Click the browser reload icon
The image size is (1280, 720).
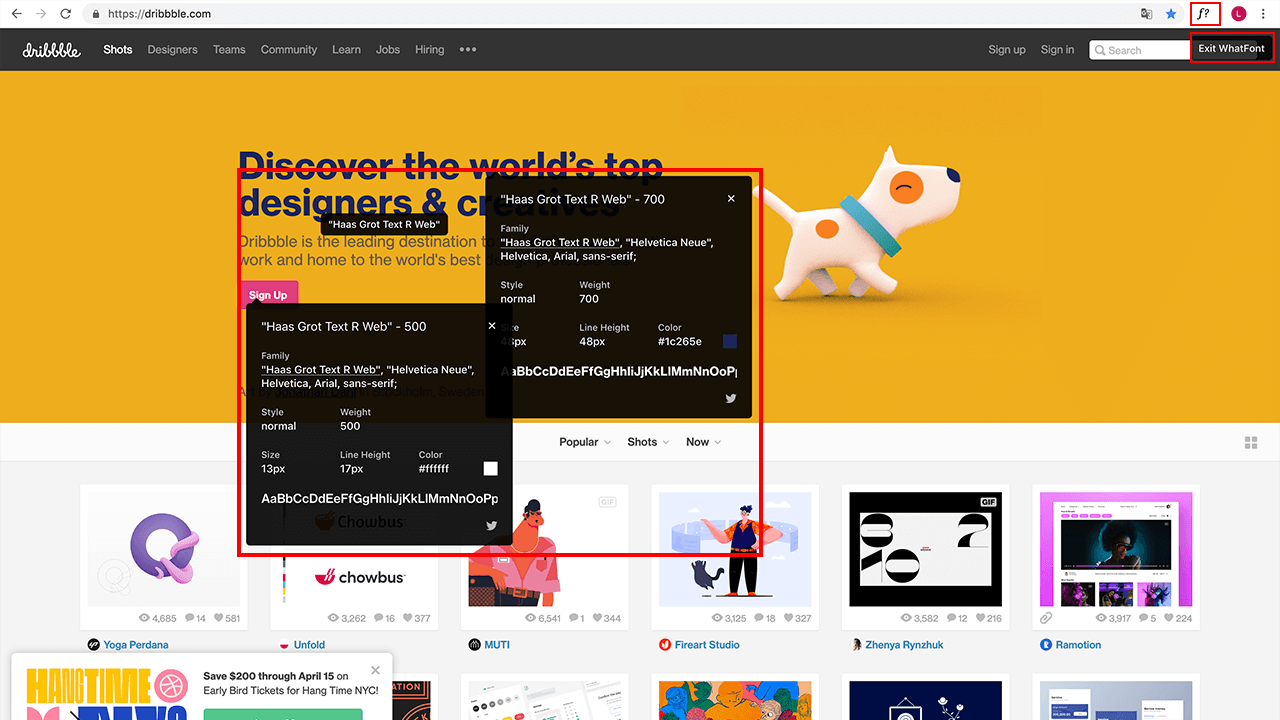coord(65,14)
